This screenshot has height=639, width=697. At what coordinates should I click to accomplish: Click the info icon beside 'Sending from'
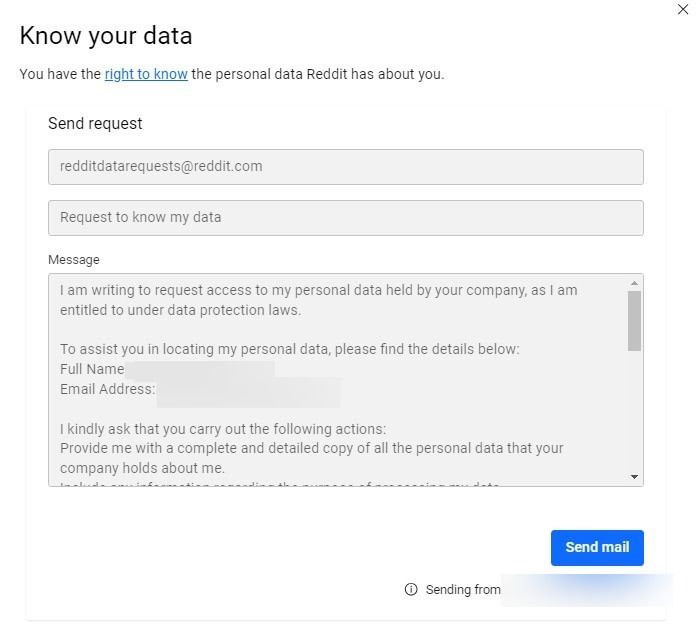coord(411,590)
